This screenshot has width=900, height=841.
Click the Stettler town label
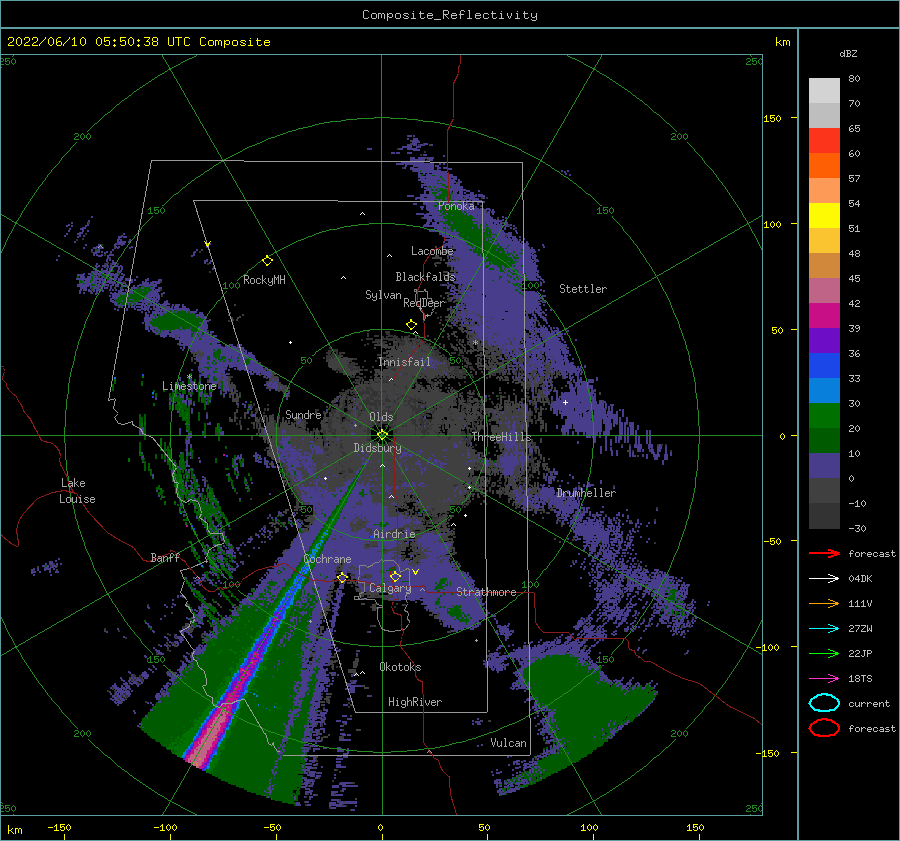point(583,289)
